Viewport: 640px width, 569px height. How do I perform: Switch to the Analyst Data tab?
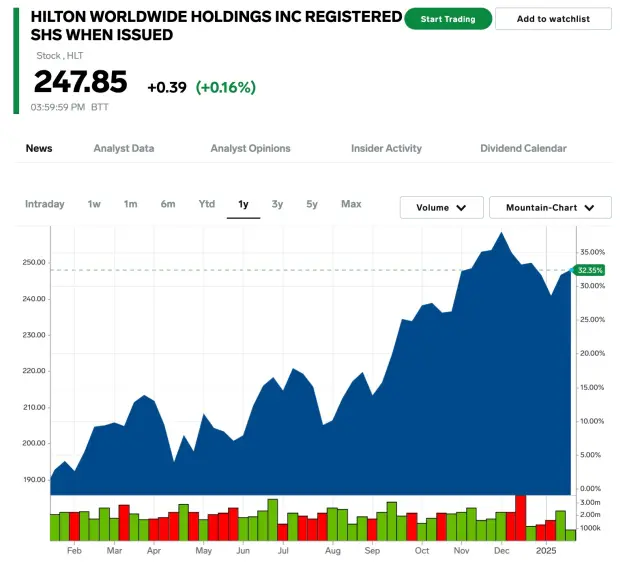[x=124, y=148]
